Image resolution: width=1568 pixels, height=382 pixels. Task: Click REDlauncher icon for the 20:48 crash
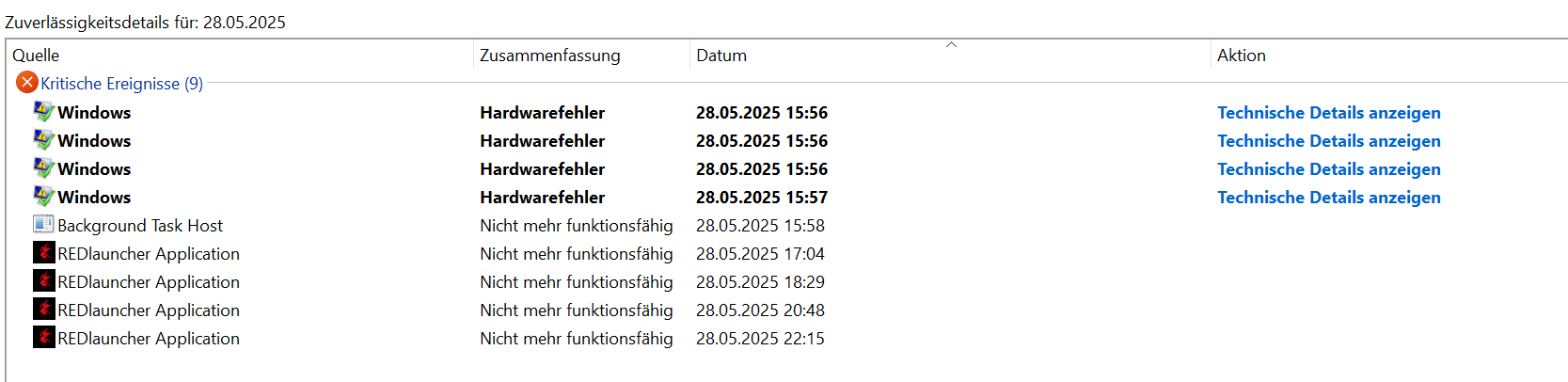(x=43, y=310)
